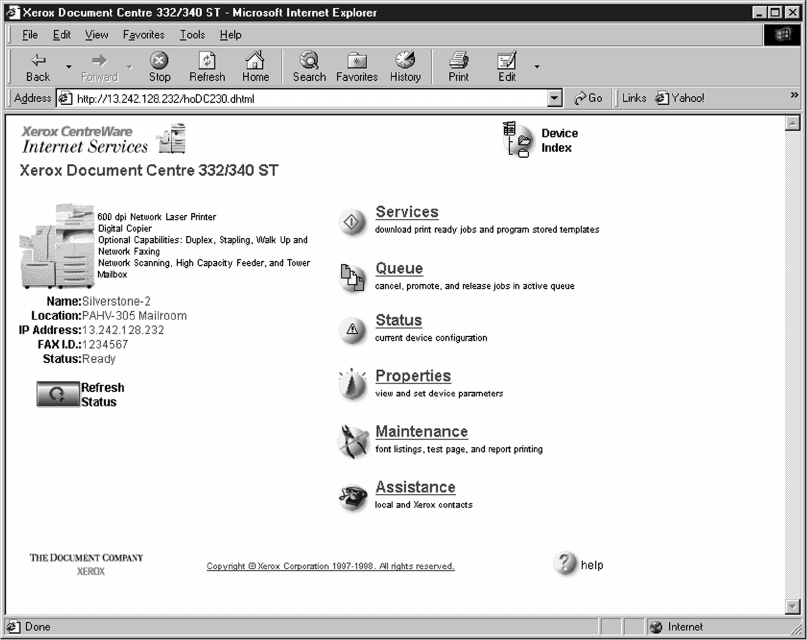This screenshot has width=807, height=640.
Task: Click the 'PAHV-305 Mailroom' location text
Action: coord(134,316)
